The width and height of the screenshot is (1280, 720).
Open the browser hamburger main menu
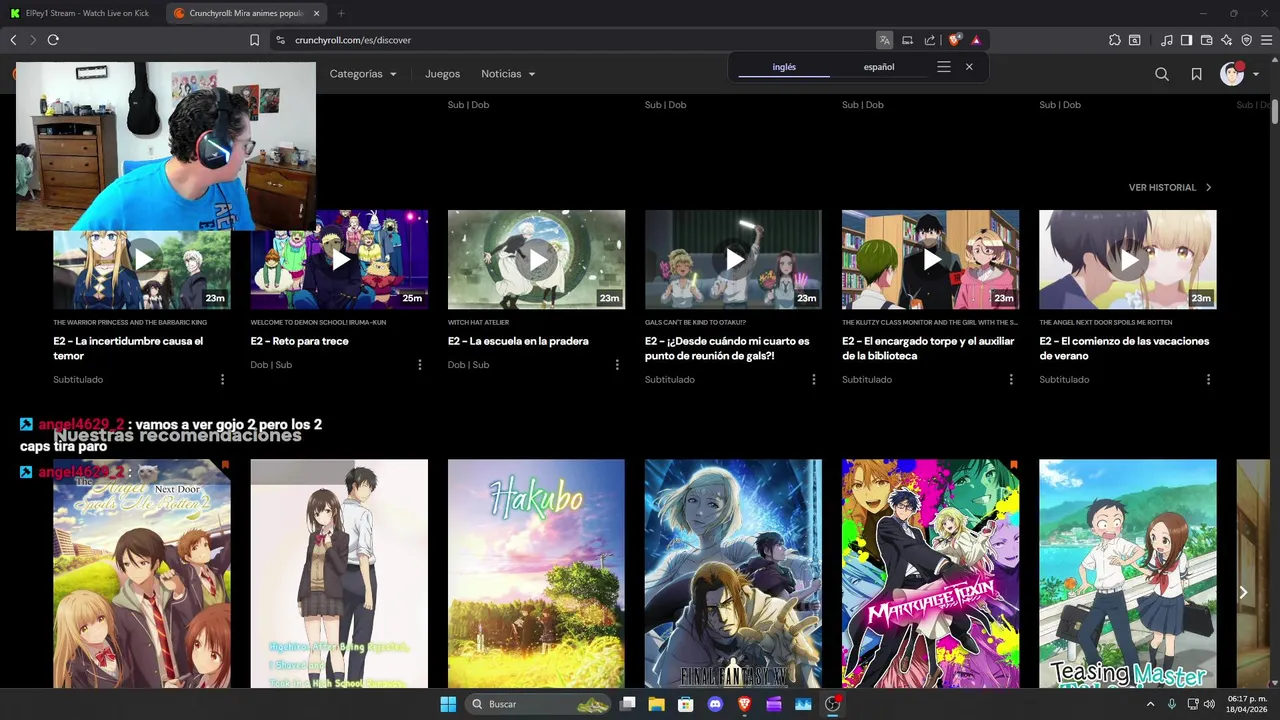1266,40
